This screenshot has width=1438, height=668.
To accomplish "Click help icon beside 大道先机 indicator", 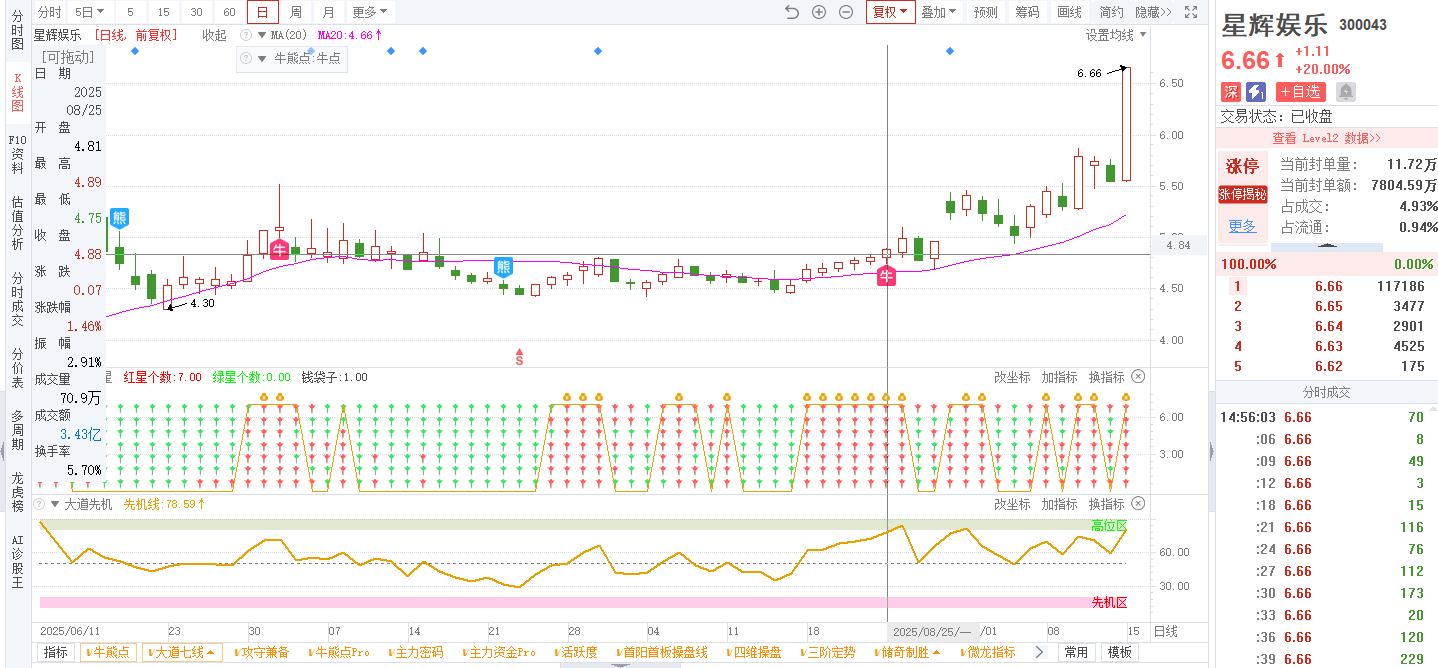I will (40, 504).
